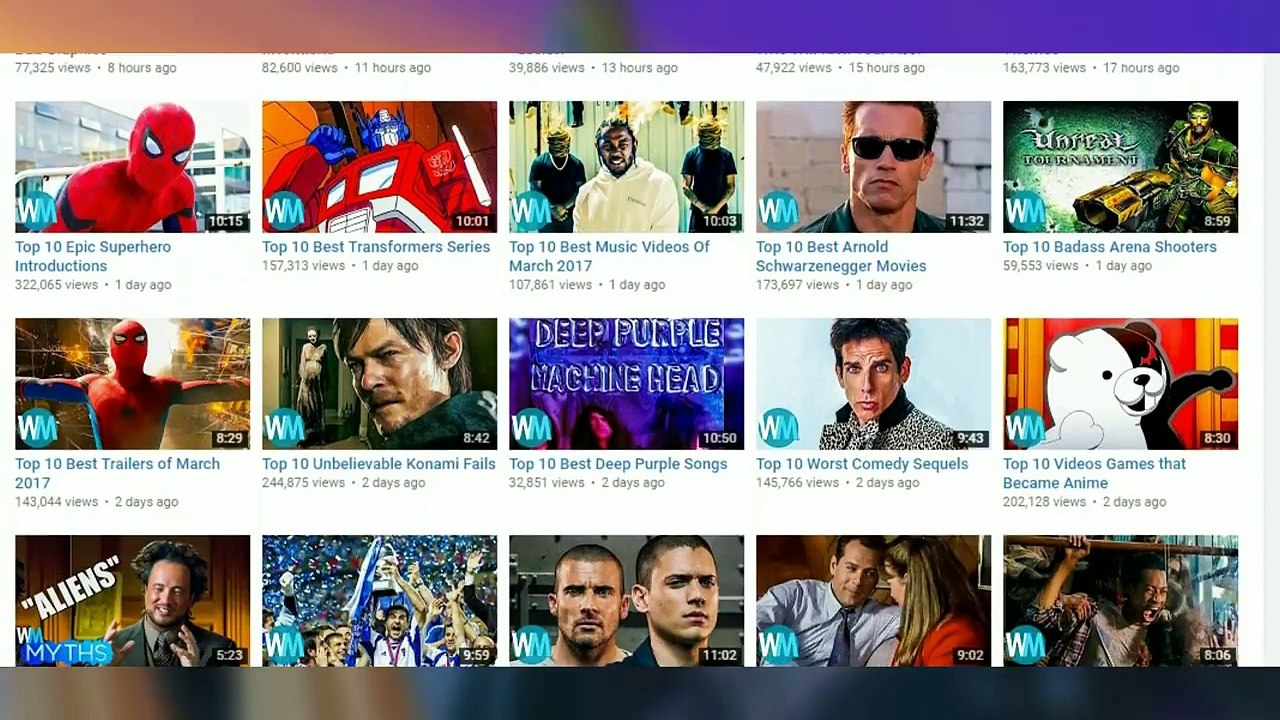Open the Worst Comedy Sequels thumbnail

(x=873, y=384)
